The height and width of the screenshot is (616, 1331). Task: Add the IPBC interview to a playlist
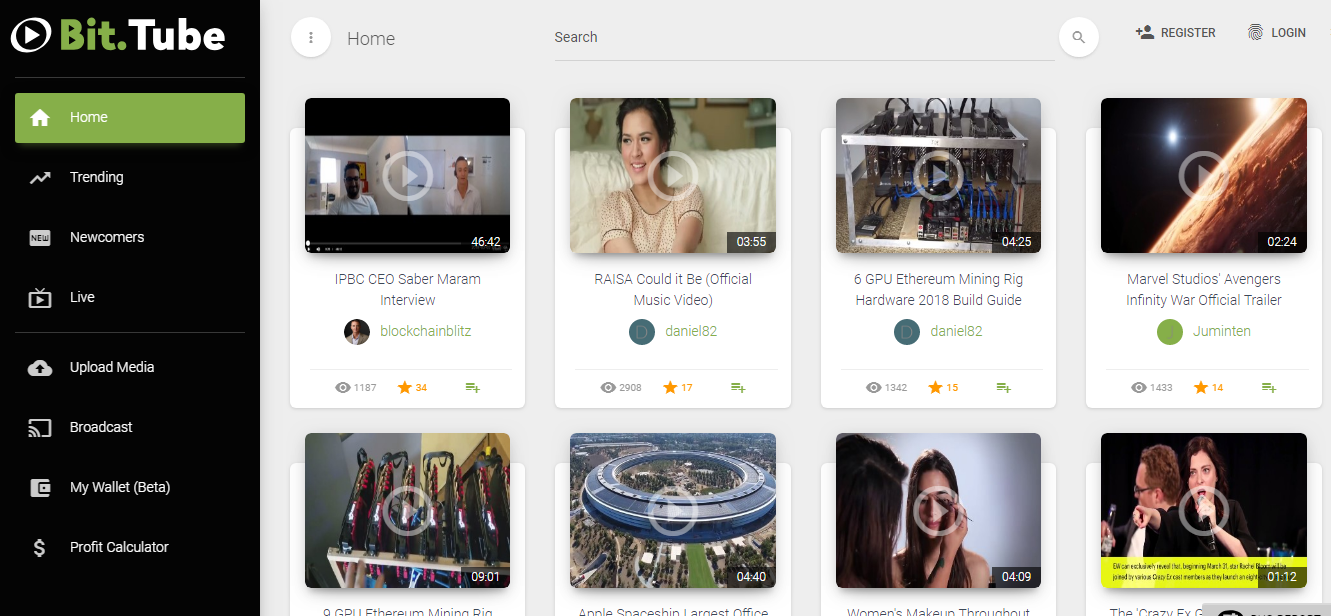[x=472, y=386]
